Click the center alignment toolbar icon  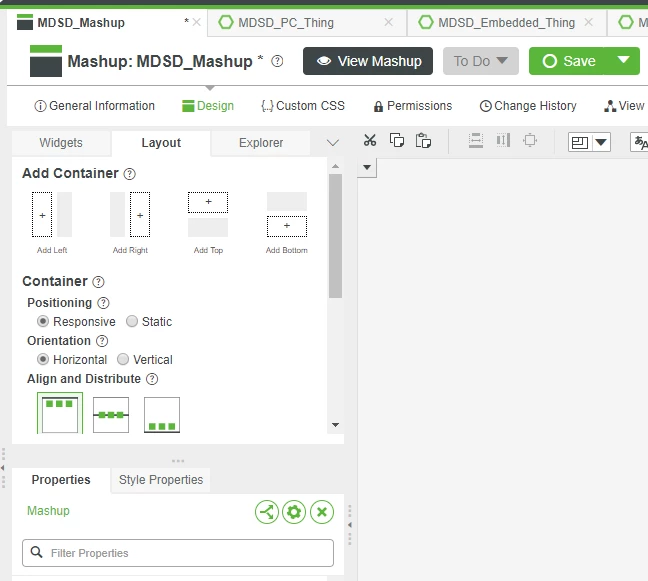pyautogui.click(x=530, y=140)
